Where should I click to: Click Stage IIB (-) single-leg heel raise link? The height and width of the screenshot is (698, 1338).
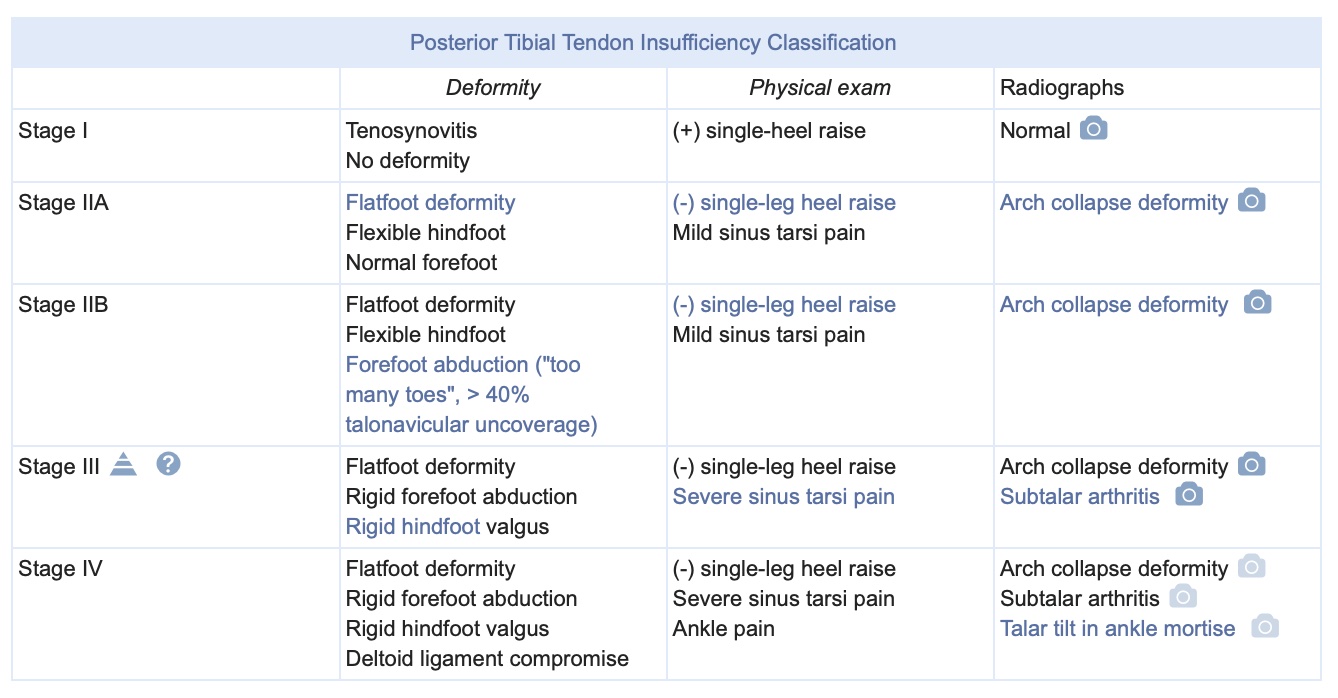(784, 305)
